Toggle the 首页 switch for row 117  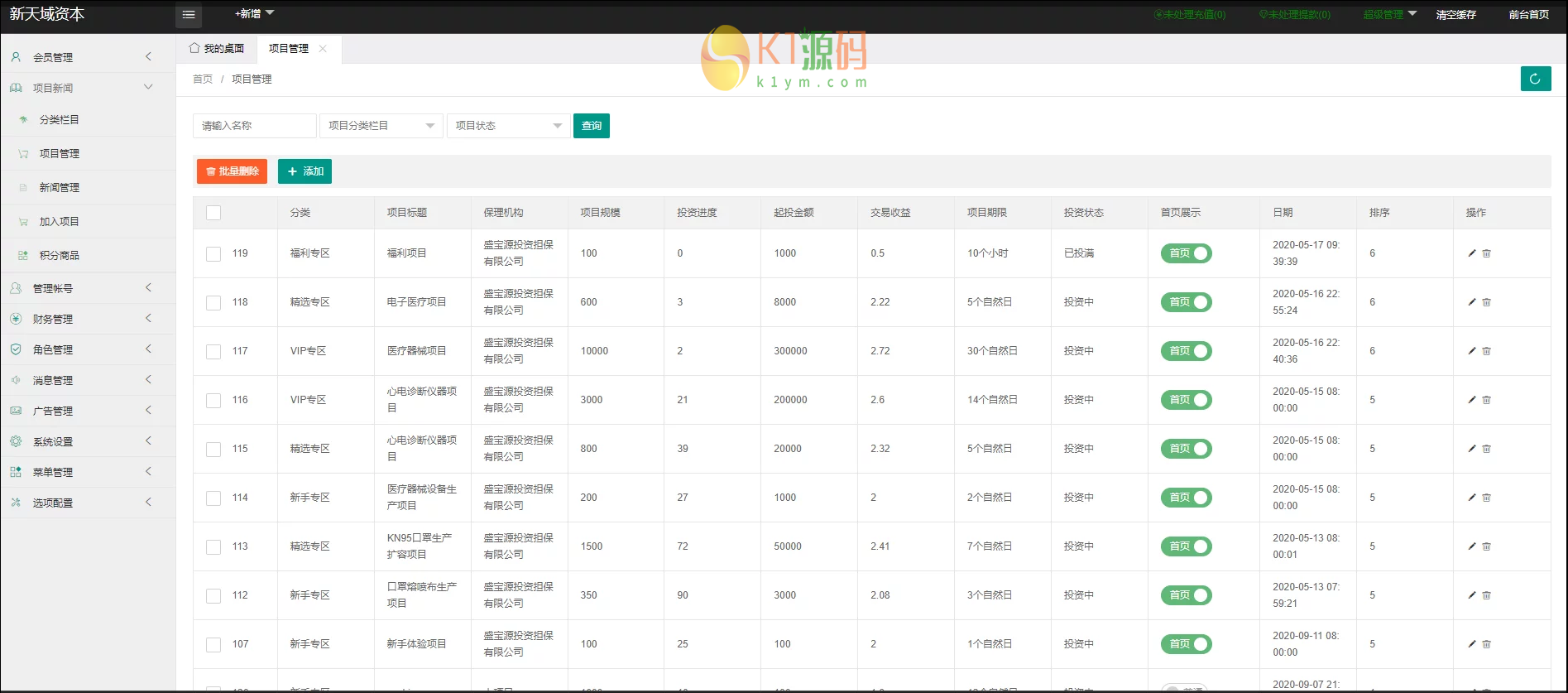[x=1186, y=351]
